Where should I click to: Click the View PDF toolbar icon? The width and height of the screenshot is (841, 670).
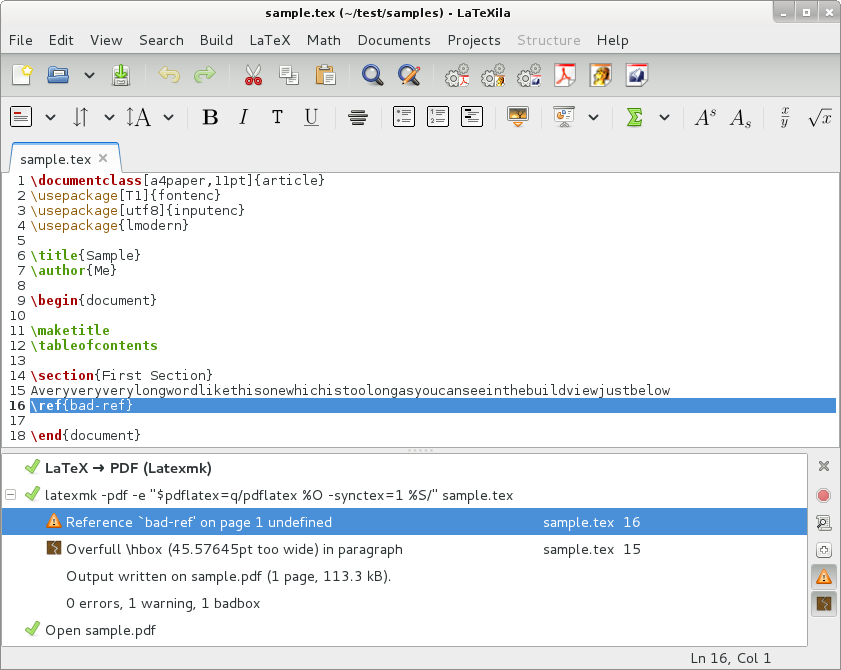pos(565,75)
